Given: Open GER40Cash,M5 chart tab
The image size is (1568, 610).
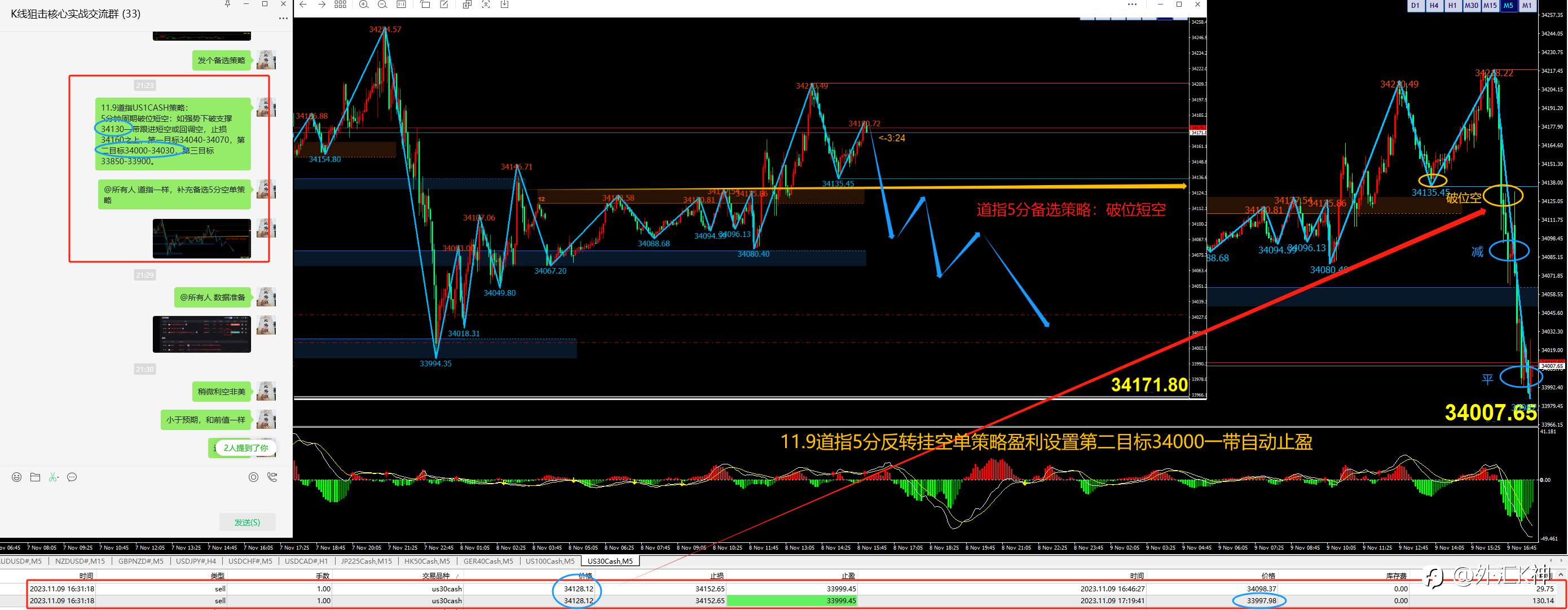Looking at the screenshot, I should (488, 561).
